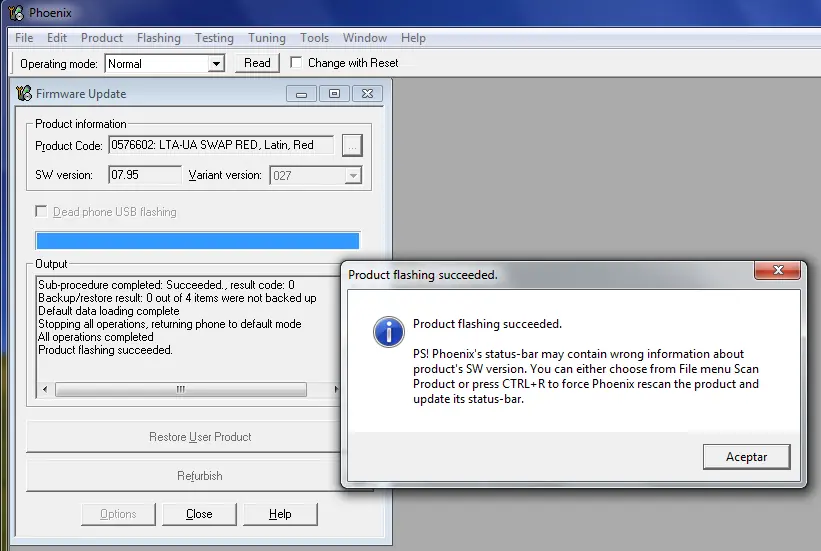The height and width of the screenshot is (551, 821).
Task: Click the 'Backup/restore result' output line
Action: (177, 298)
